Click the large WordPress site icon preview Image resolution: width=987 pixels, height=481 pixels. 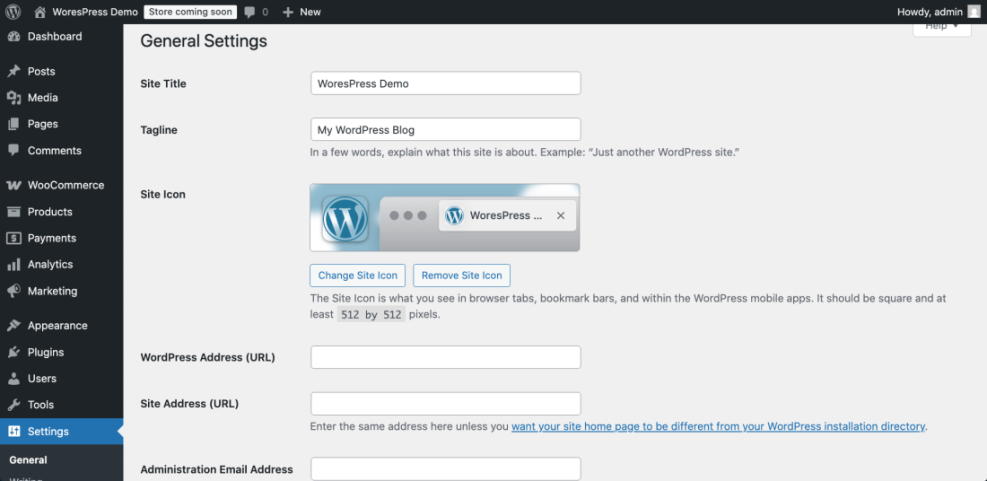click(x=345, y=218)
